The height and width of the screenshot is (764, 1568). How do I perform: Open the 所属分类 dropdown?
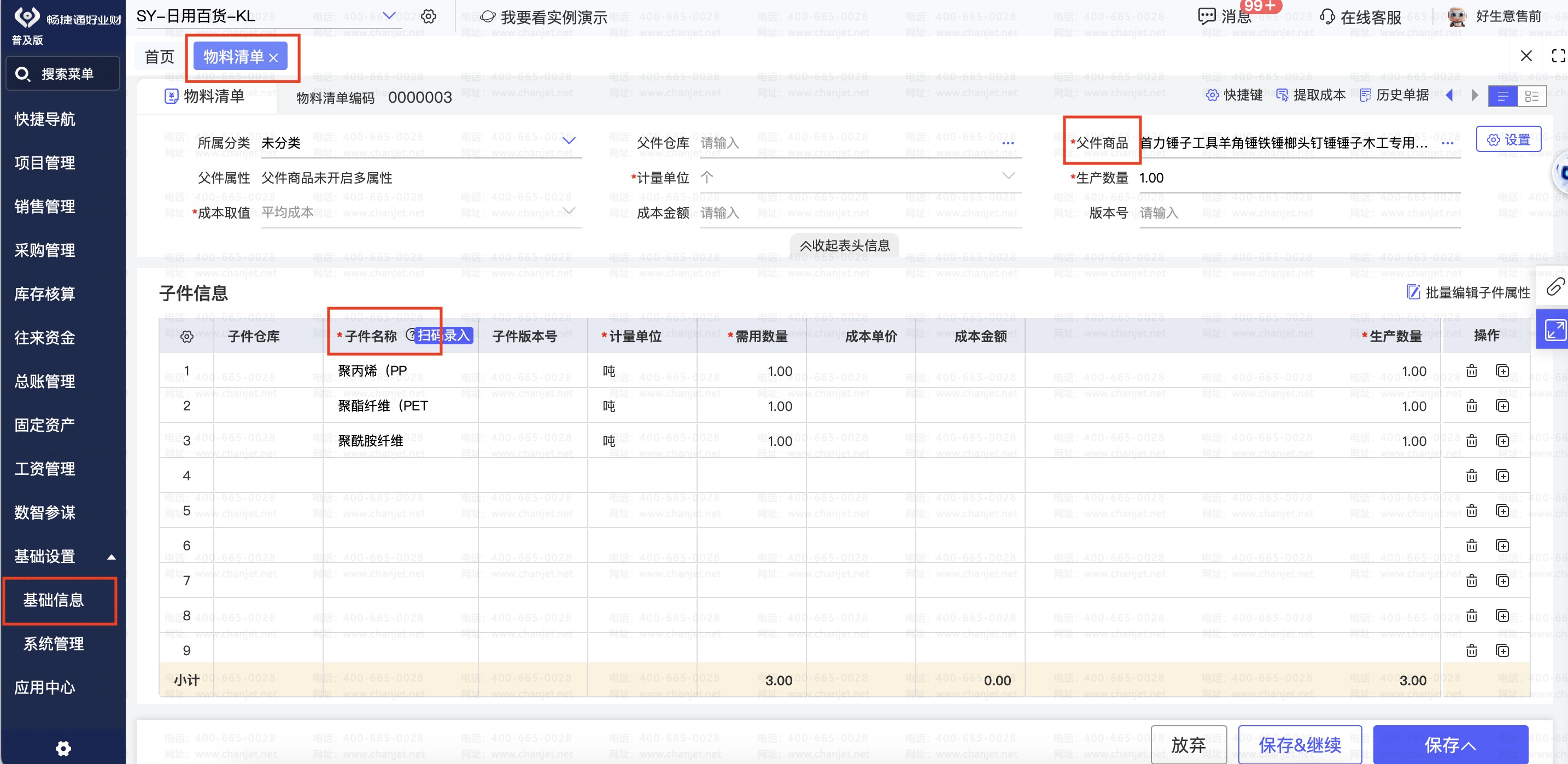click(x=569, y=141)
